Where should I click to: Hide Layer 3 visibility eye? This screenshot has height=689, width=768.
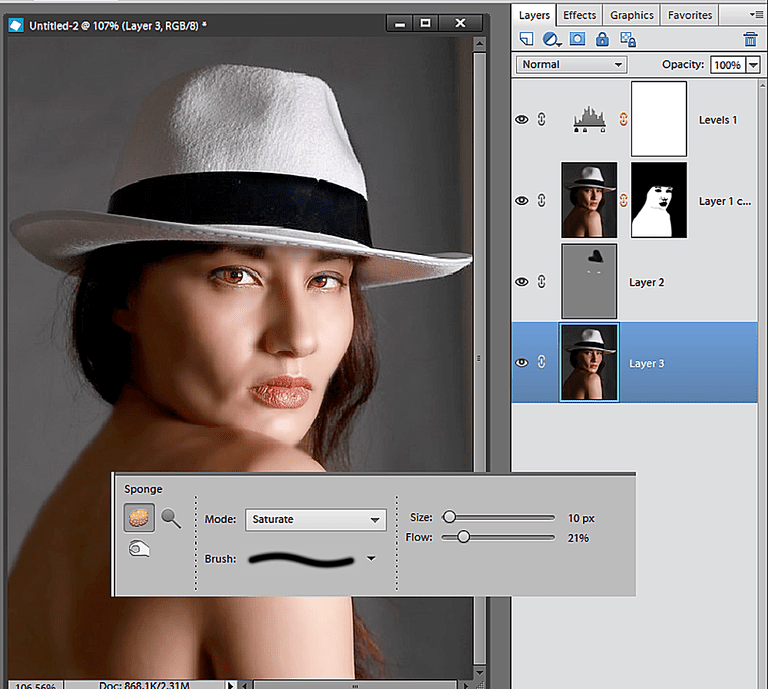coord(522,362)
